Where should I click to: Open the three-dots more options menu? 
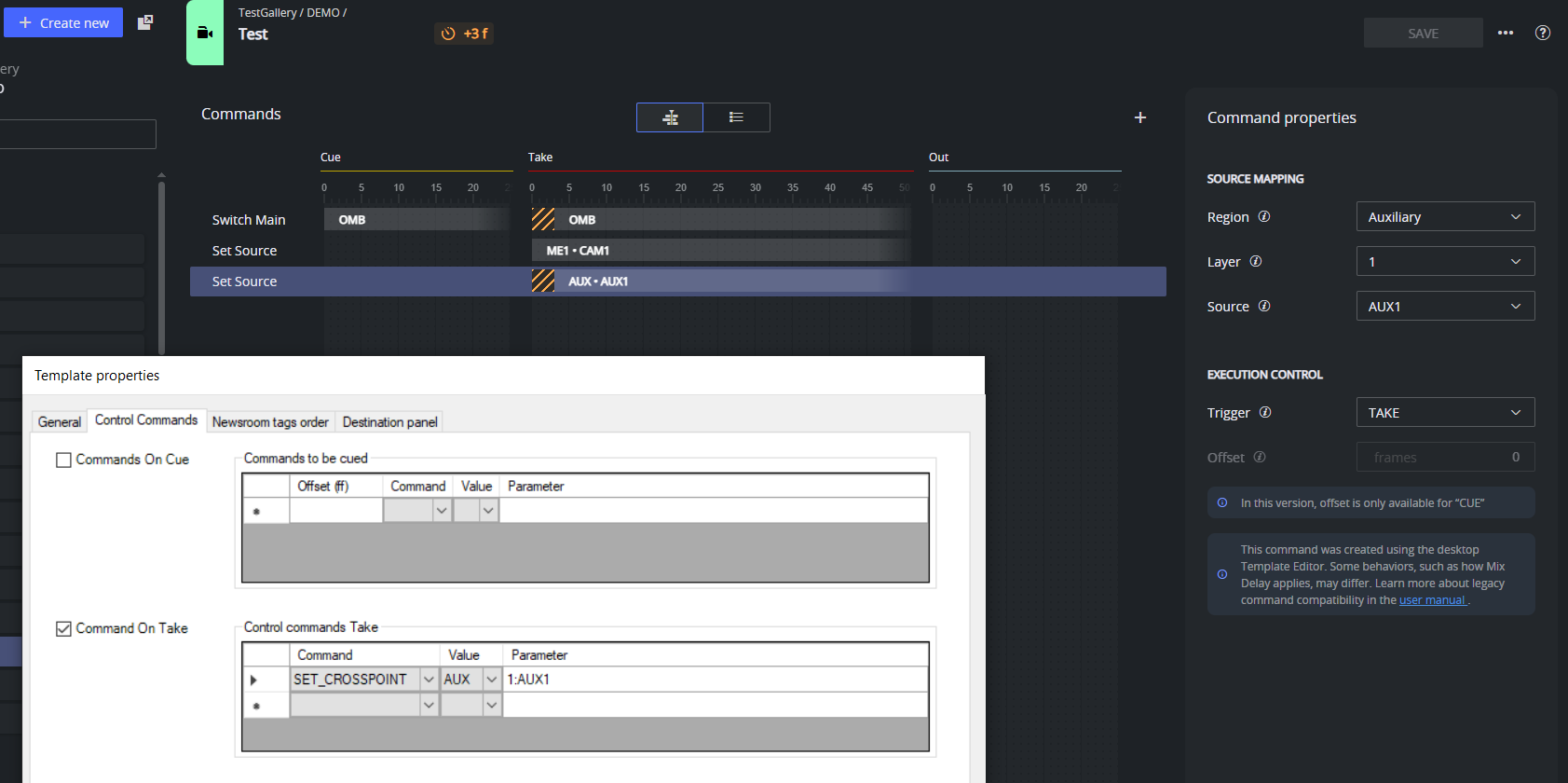point(1506,33)
